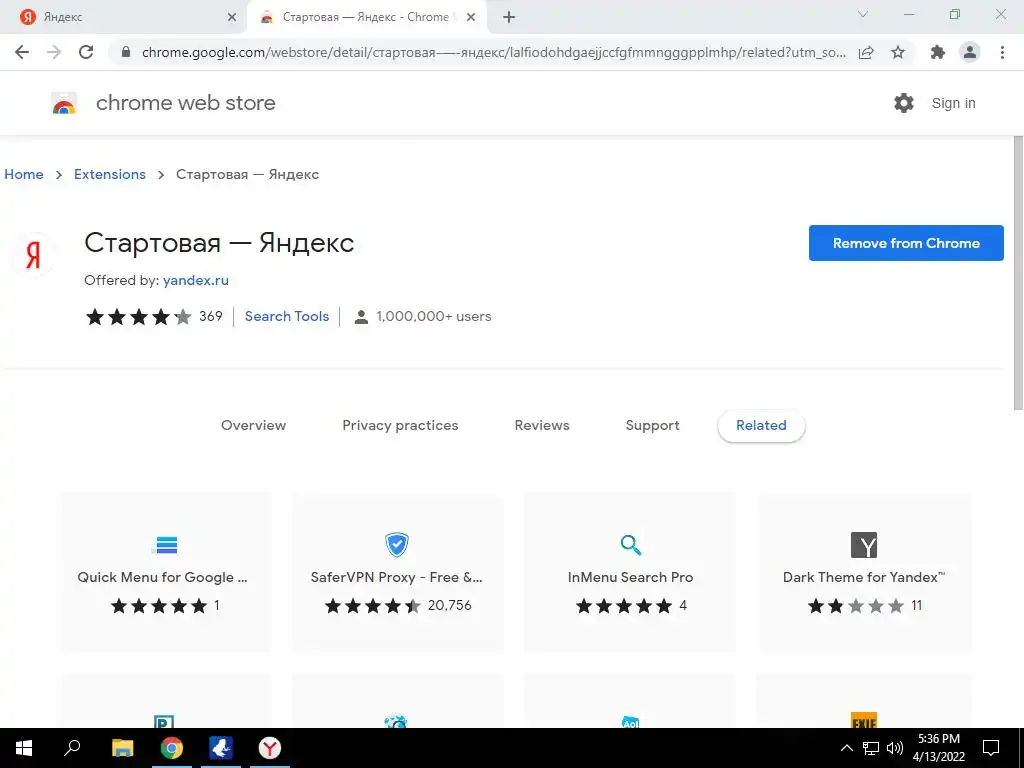1024x768 pixels.
Task: Open the Windows Start menu
Action: pos(24,748)
